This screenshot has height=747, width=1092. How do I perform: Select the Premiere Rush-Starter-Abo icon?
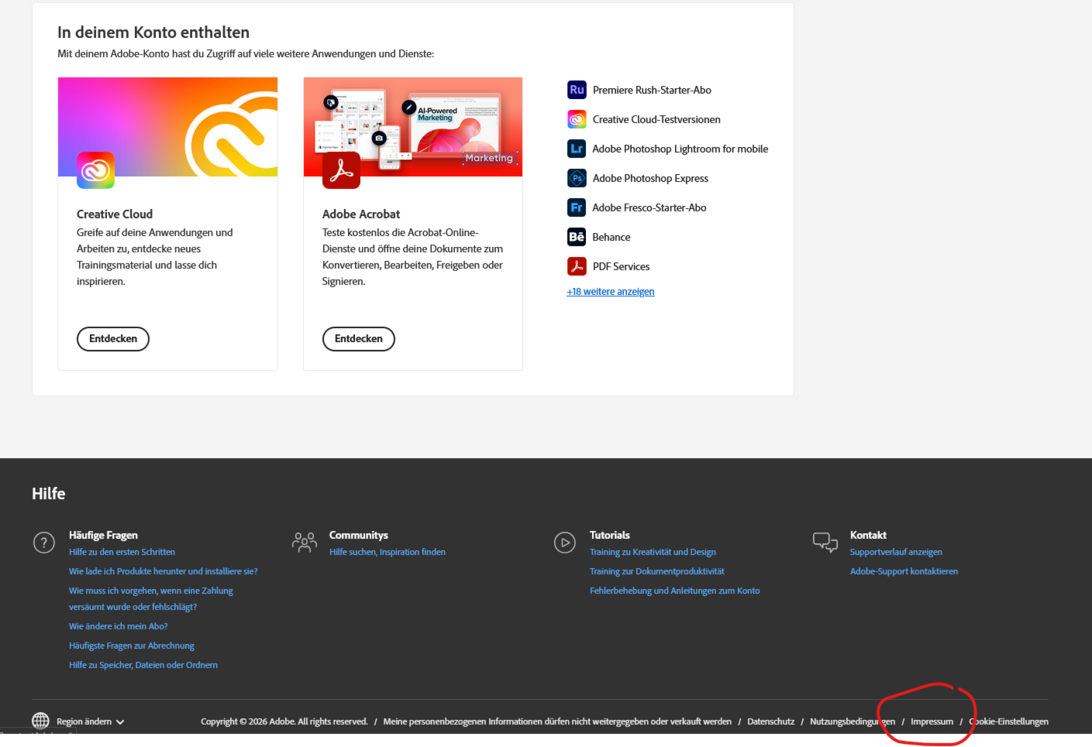tap(577, 89)
